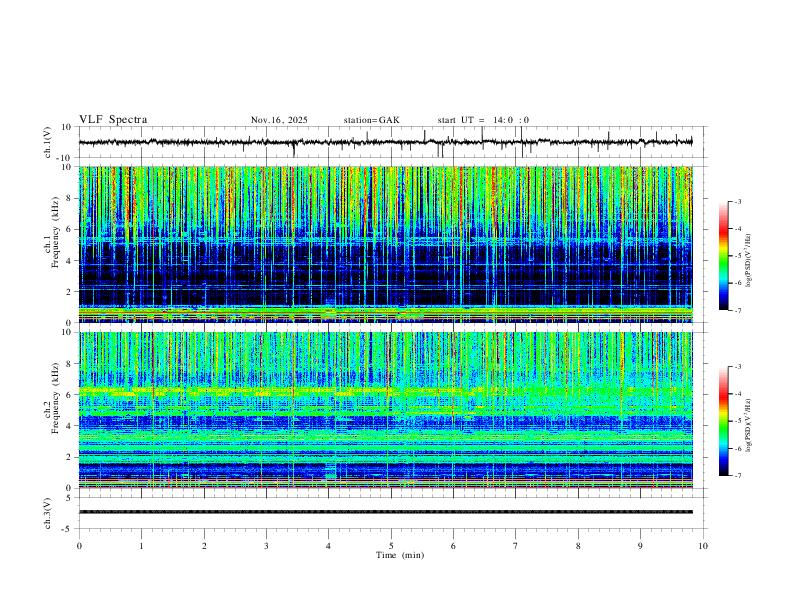The width and height of the screenshot is (792, 612).
Task: Click the time axis tick label '3'
Action: [266, 546]
